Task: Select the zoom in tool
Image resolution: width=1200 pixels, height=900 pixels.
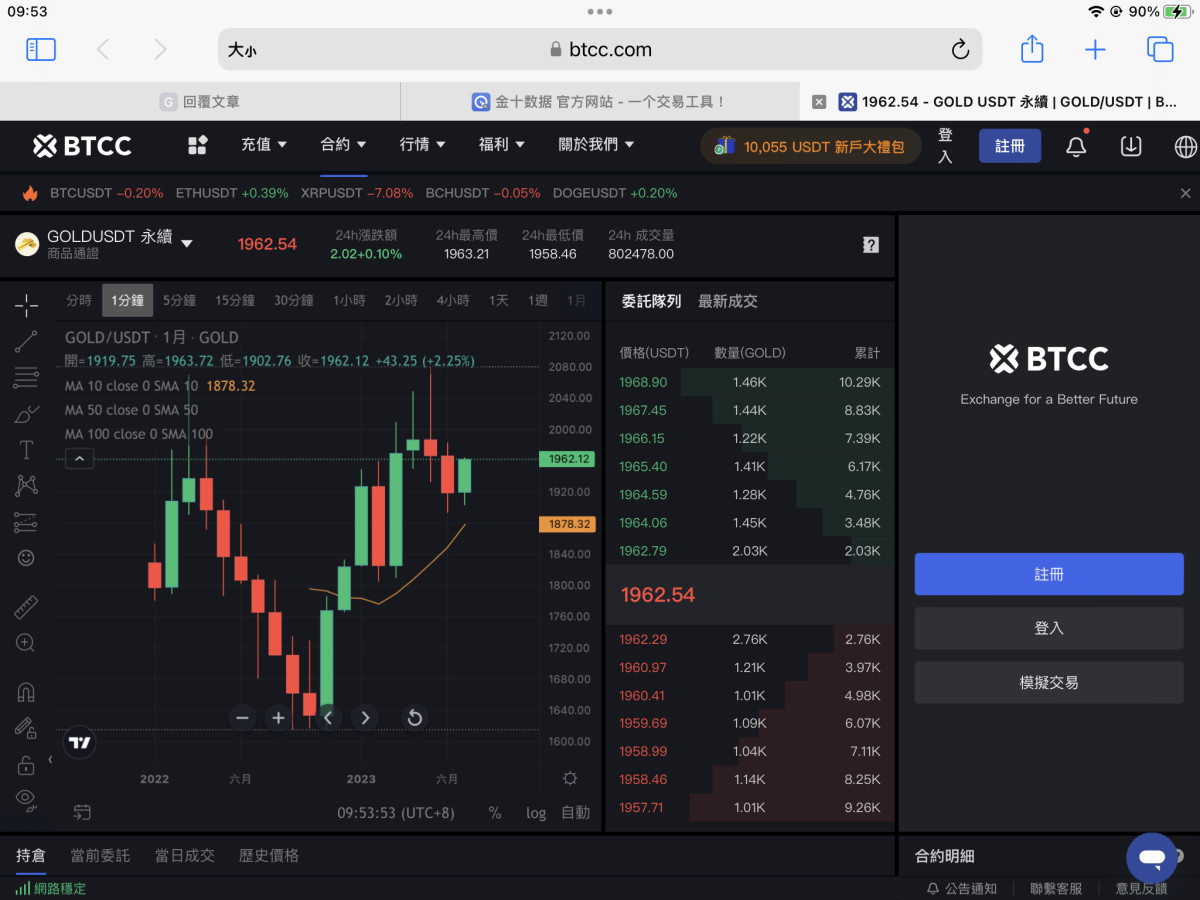Action: pos(26,643)
